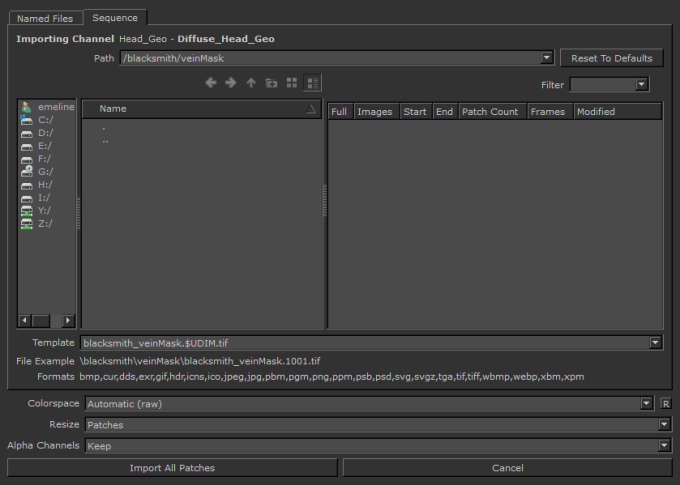The image size is (680, 485).
Task: Select the Sequence tab
Action: (x=115, y=18)
